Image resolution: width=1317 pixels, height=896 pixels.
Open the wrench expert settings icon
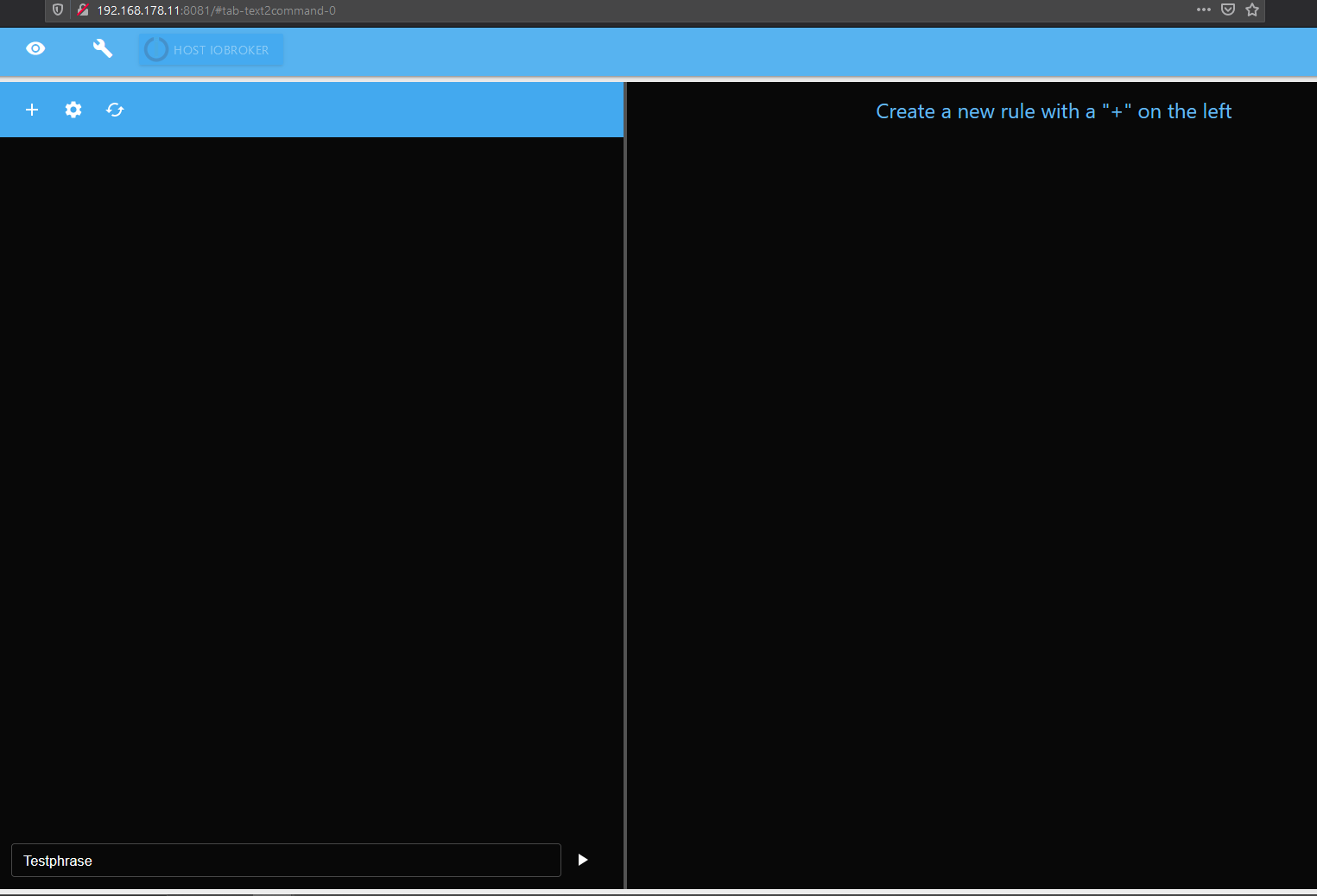103,48
